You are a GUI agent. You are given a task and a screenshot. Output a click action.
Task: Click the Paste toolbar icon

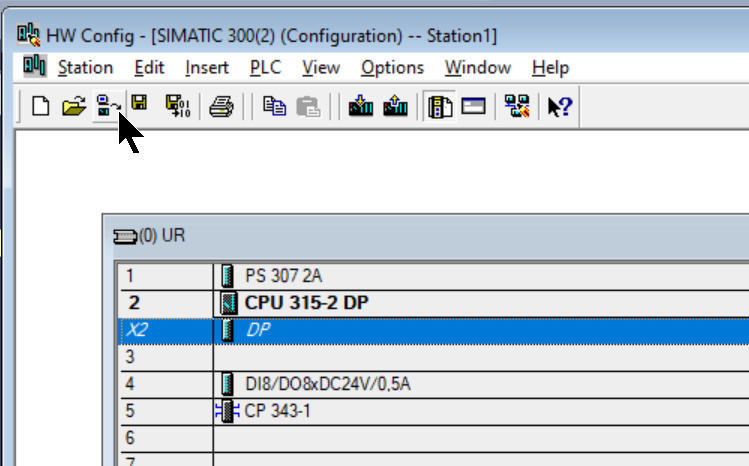point(308,106)
